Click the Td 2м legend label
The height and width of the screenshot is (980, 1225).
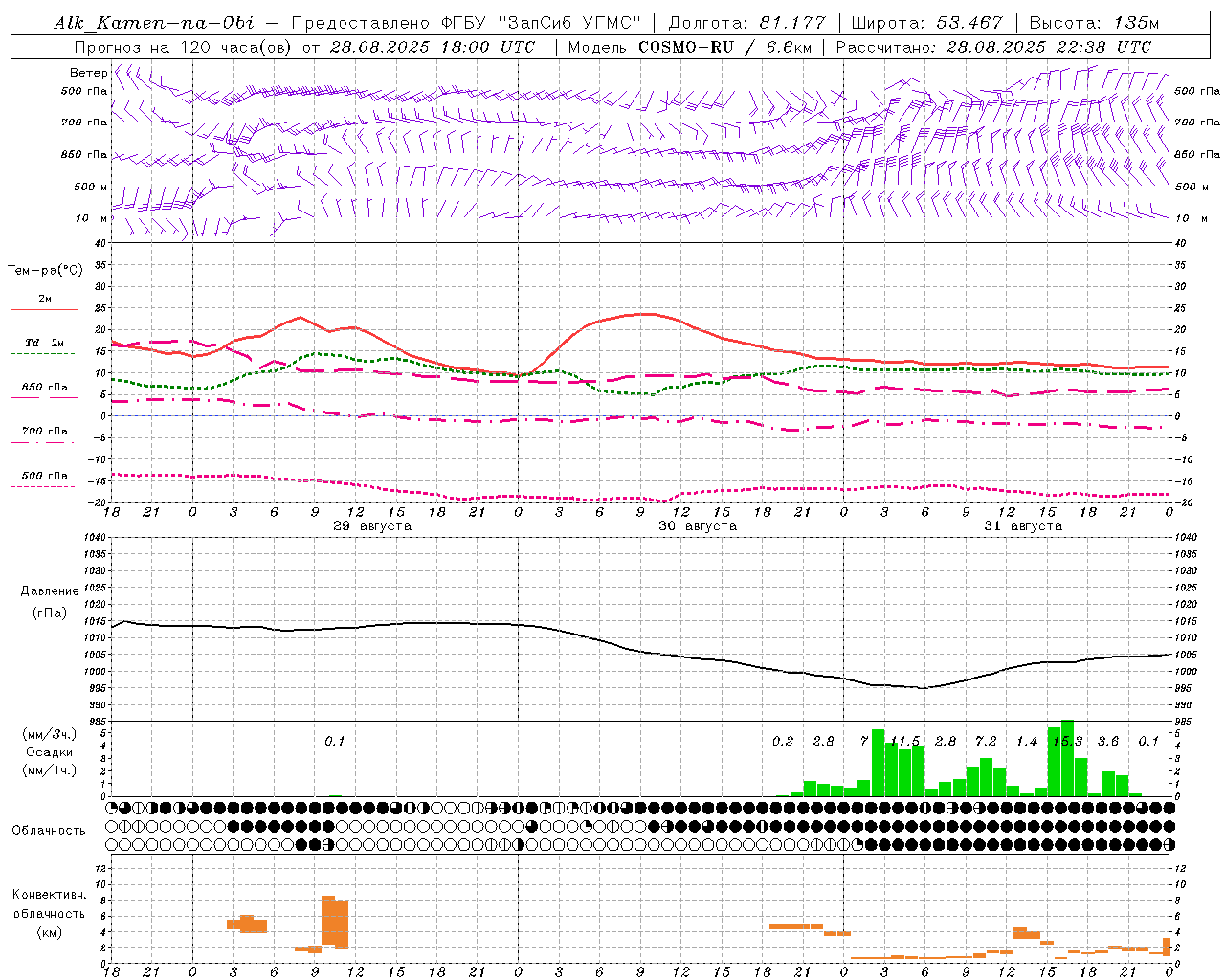click(x=45, y=343)
